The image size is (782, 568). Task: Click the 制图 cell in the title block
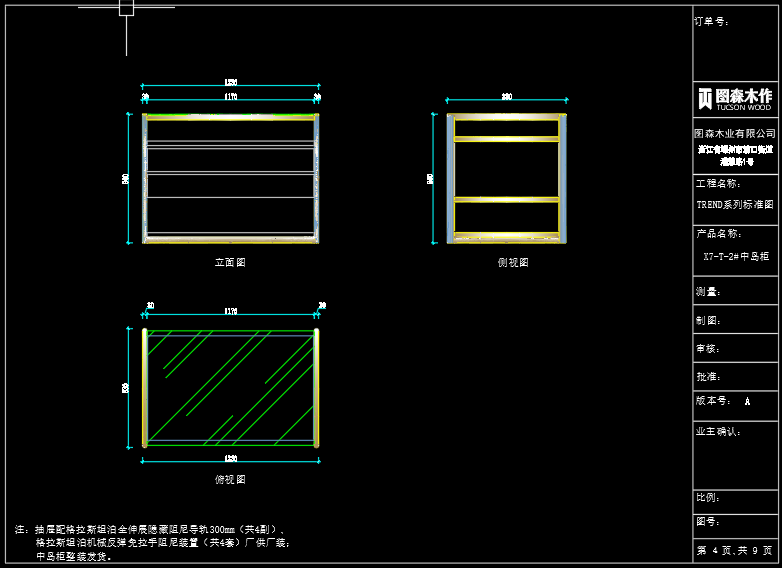pos(735,320)
